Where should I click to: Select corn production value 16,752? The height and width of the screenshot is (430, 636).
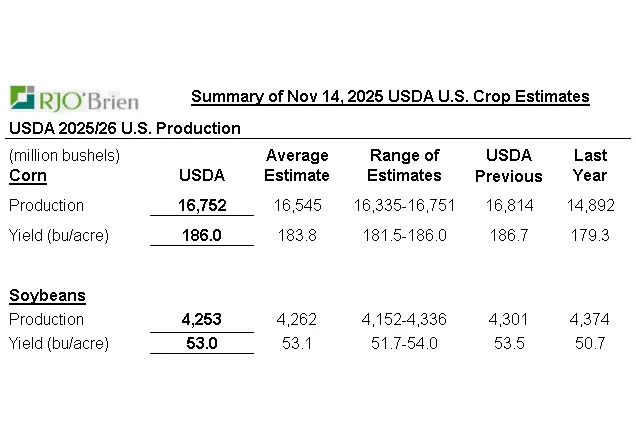coord(202,205)
